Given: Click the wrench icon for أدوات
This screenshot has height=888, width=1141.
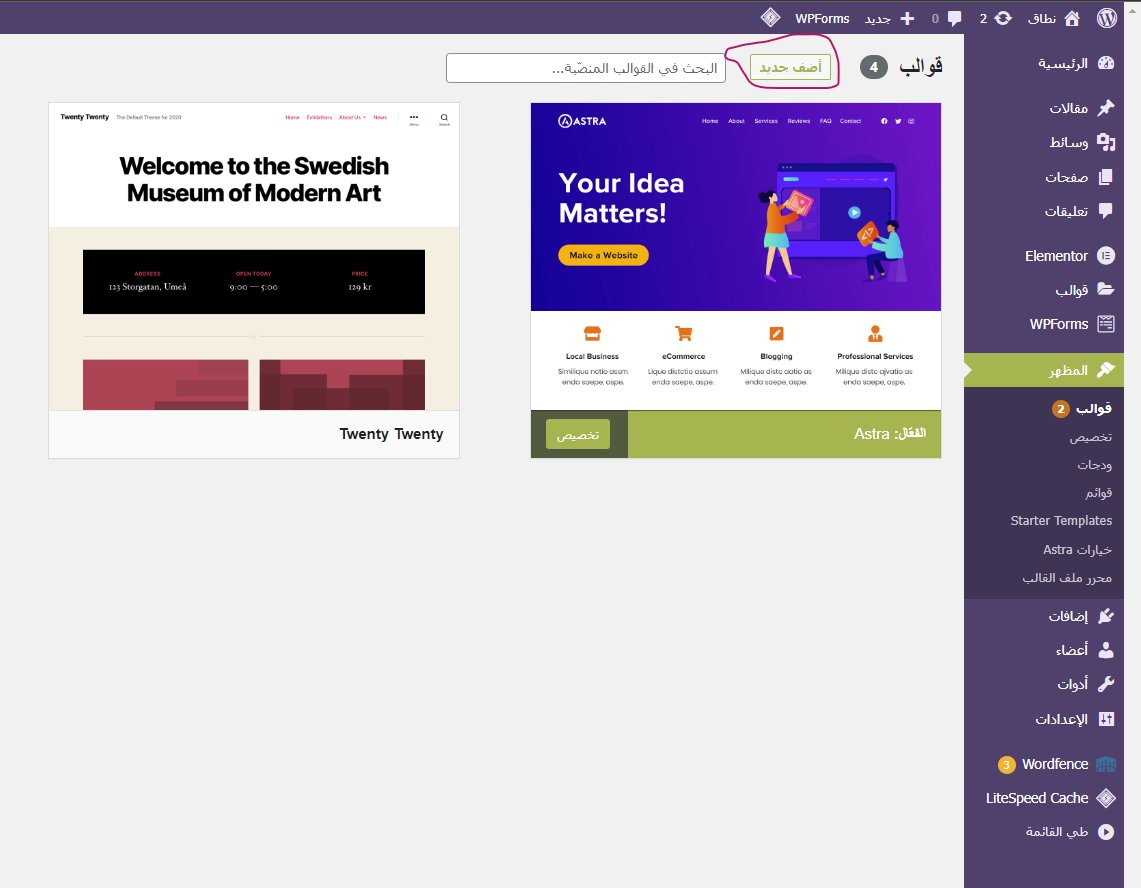Looking at the screenshot, I should (1106, 684).
